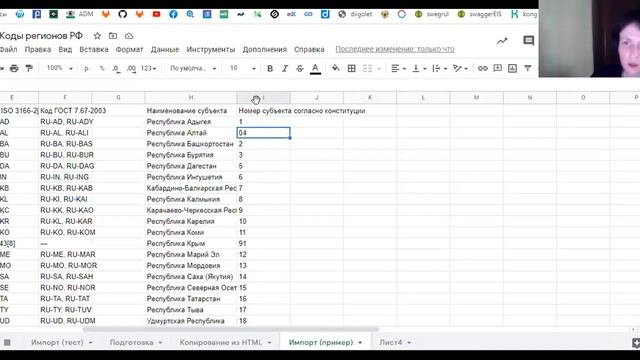Insert a link with the chain icon
The width and height of the screenshot is (640, 360).
(483, 69)
